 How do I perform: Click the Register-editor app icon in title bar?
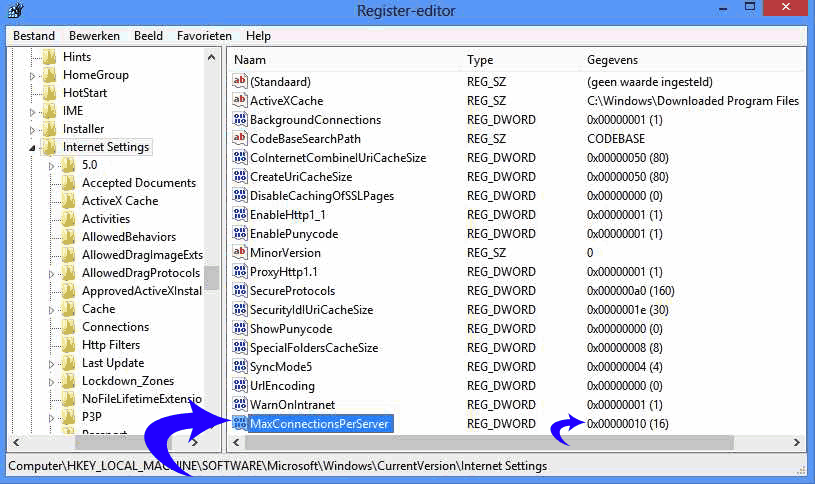click(16, 10)
